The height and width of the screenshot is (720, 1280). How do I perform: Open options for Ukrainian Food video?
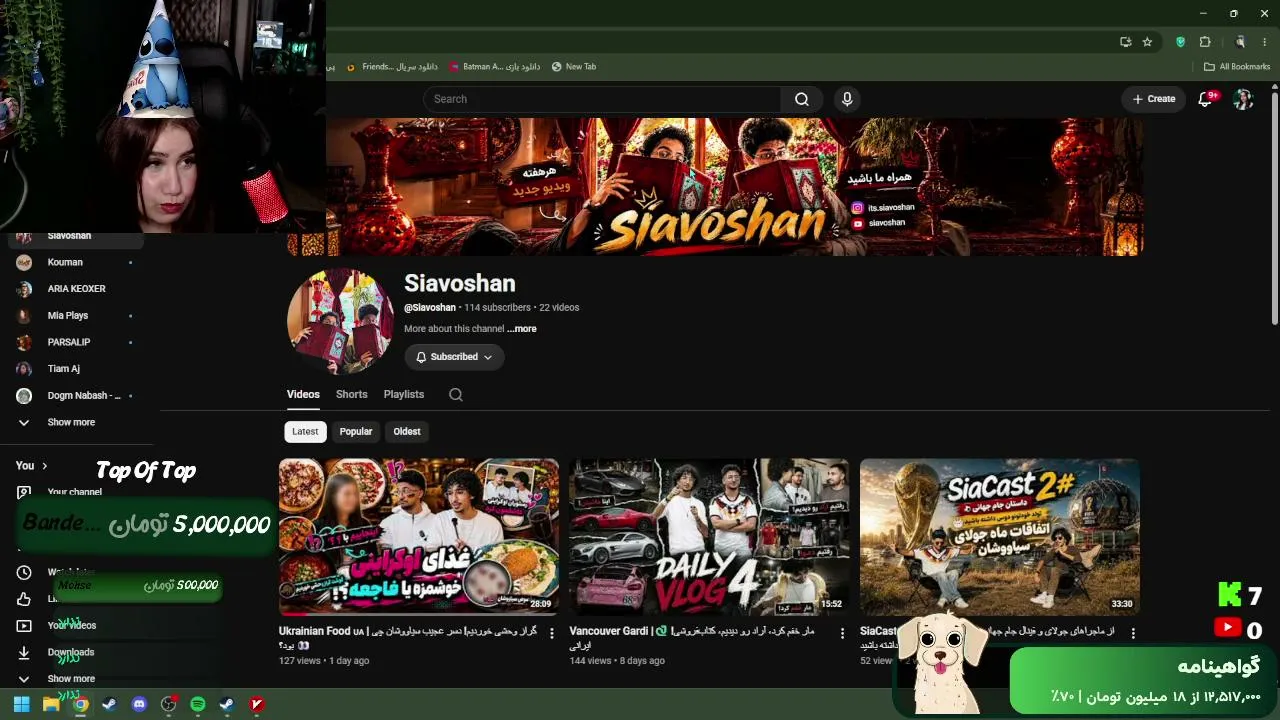coord(552,633)
